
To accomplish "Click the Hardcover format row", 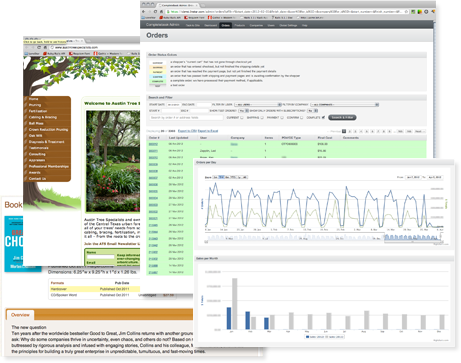I will [x=94, y=289].
